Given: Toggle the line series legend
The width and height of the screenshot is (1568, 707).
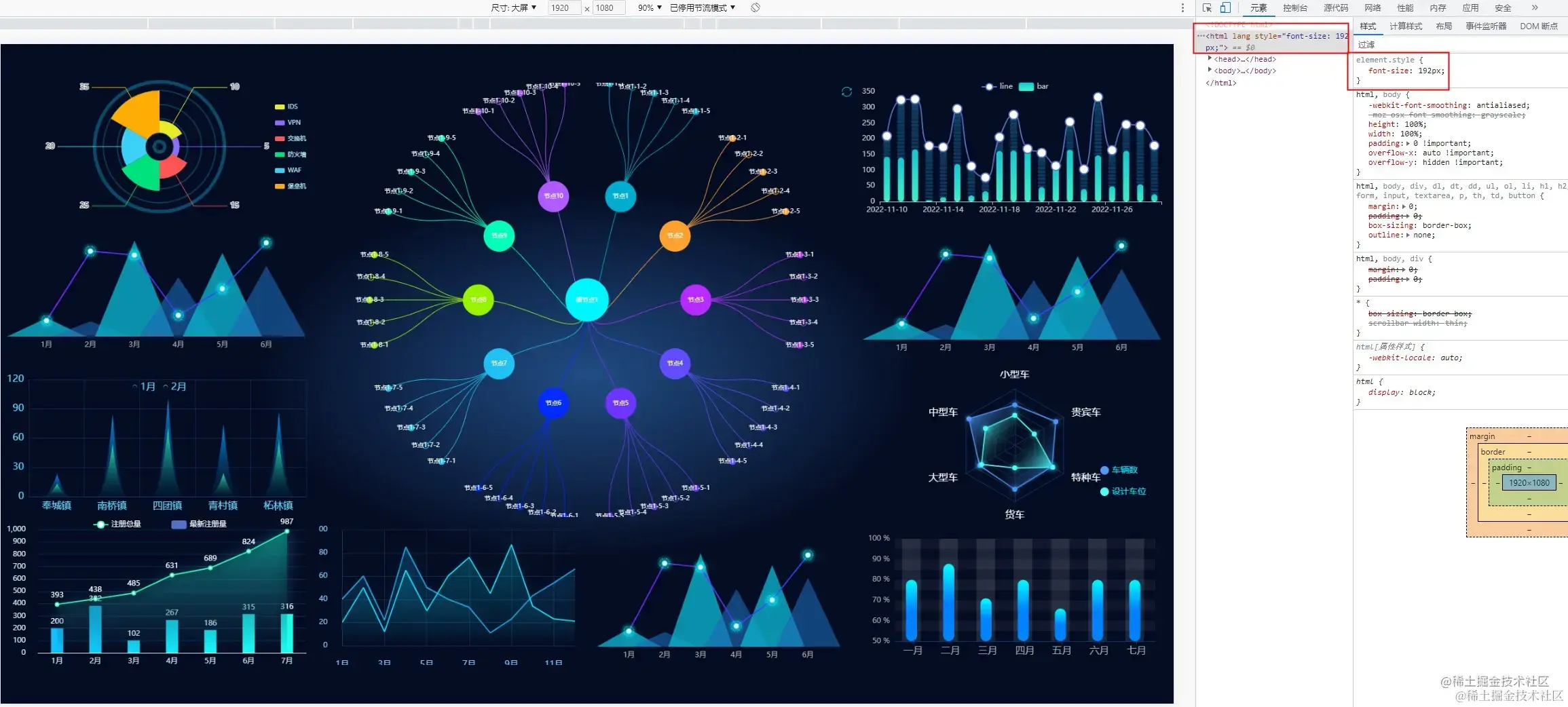Looking at the screenshot, I should pyautogui.click(x=997, y=86).
